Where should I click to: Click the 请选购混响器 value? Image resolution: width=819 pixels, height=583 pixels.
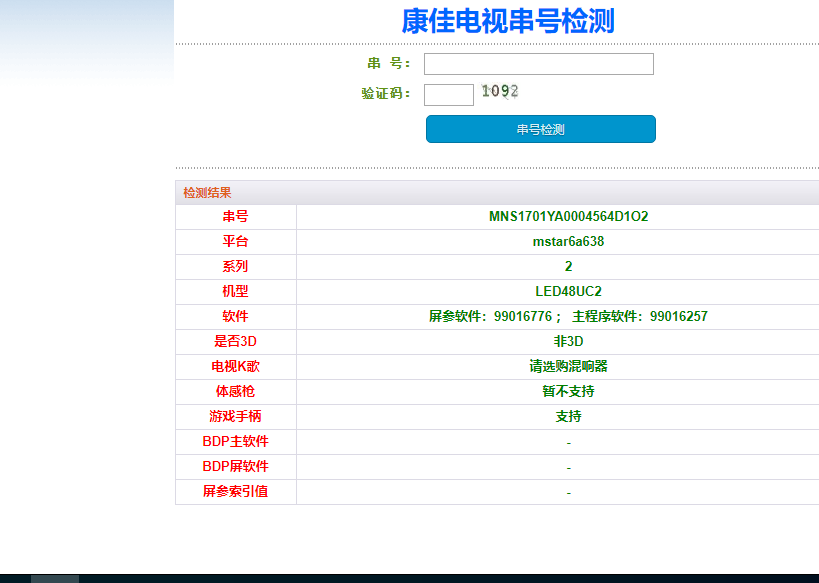pyautogui.click(x=568, y=366)
